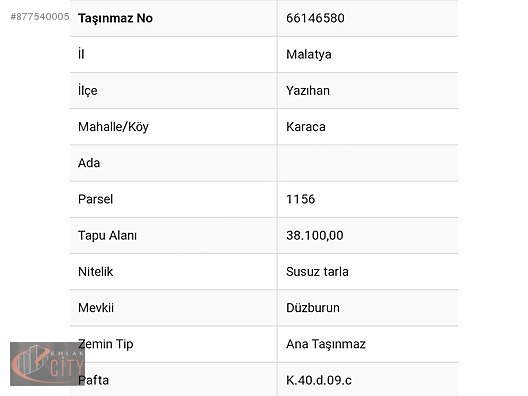Click the Mahalle/Köy label
Viewport: 528px width, 396px height.
pos(113,127)
